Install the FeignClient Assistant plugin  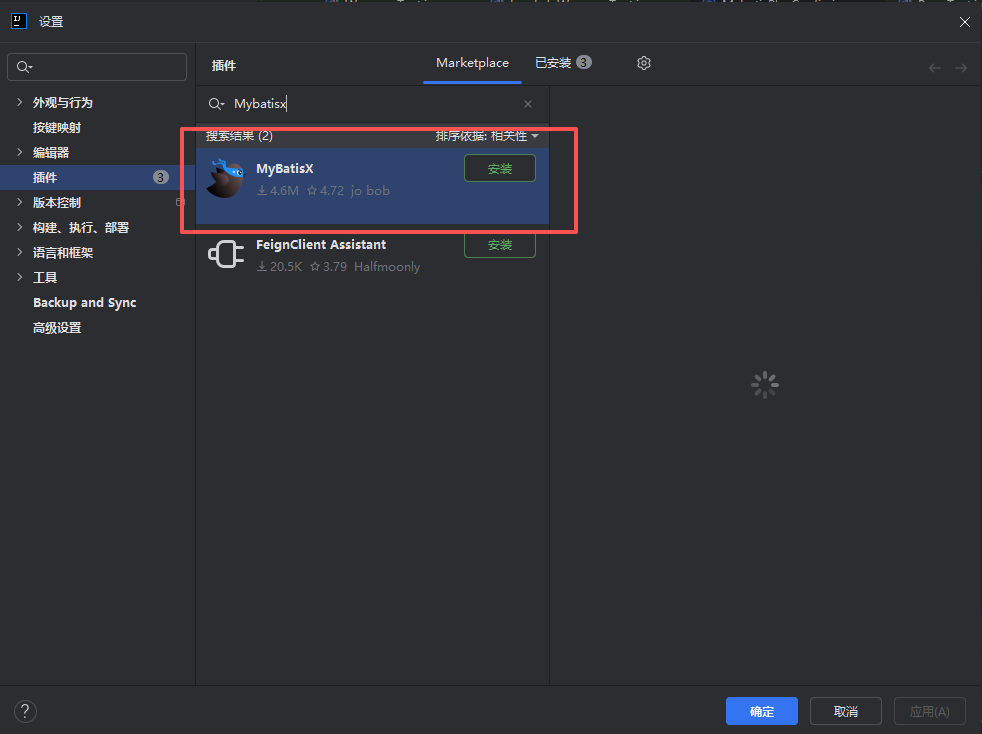pos(500,245)
